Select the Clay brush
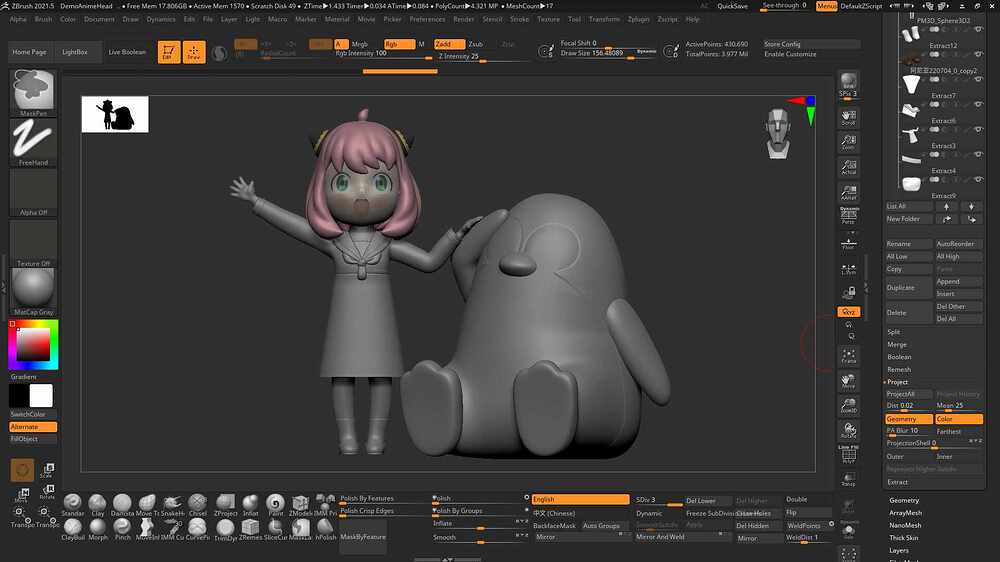The width and height of the screenshot is (1000, 562). point(98,504)
